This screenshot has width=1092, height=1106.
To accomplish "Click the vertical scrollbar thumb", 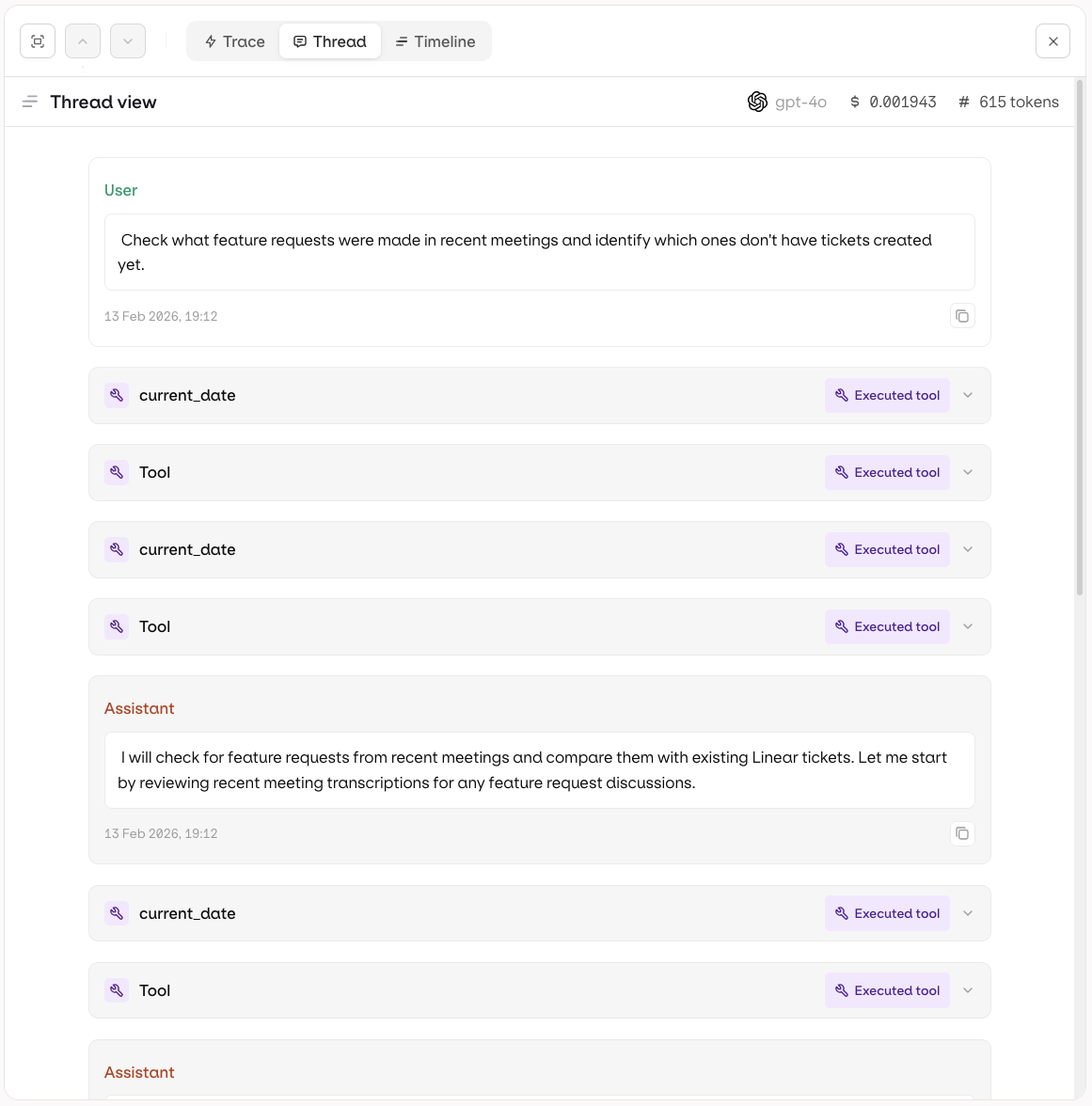I will click(1080, 337).
